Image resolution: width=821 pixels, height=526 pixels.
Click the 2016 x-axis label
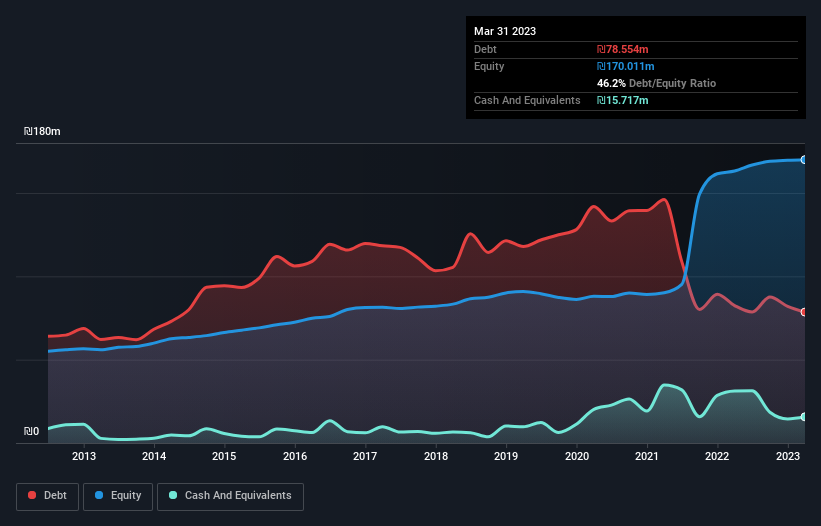295,456
